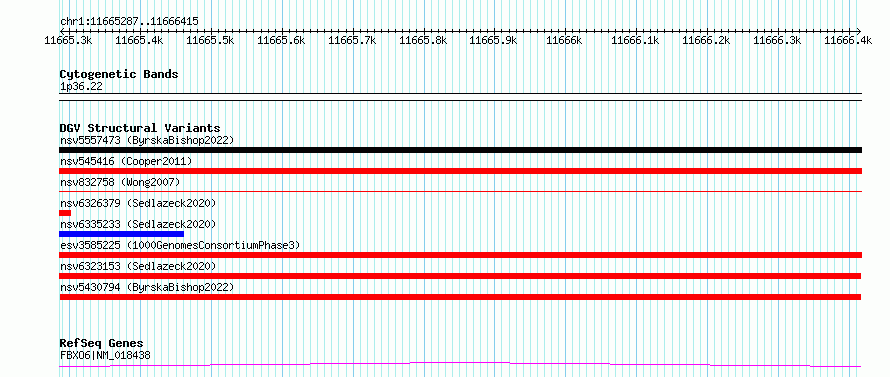890x377 pixels.
Task: Open variant nsv545416 (Cooper2011) label
Action: [x=125, y=161]
